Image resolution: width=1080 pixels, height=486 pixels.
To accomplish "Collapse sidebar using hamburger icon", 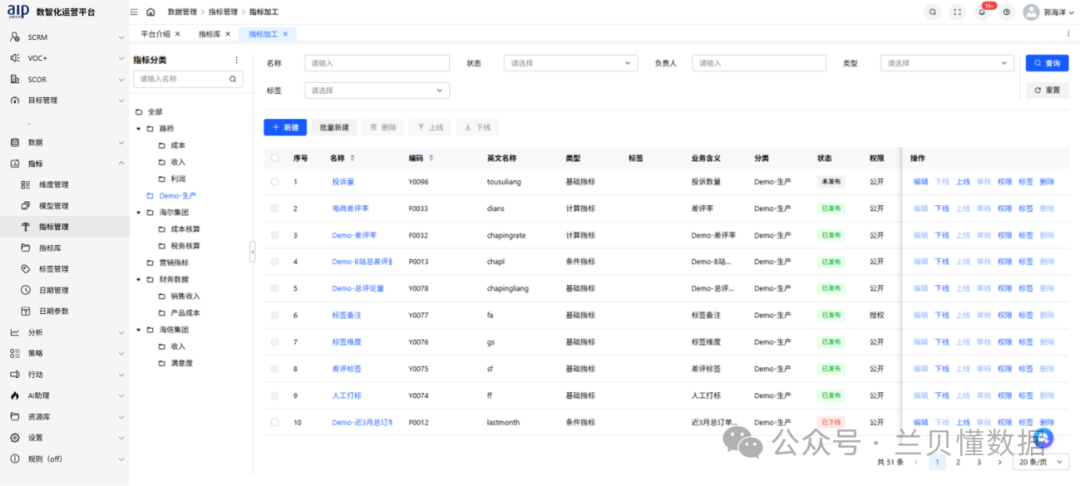I will 134,12.
